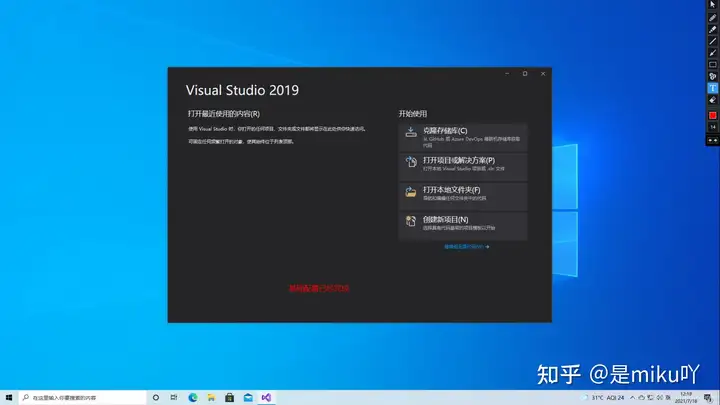Click the volume speaker tray icon
Image resolution: width=720 pixels, height=405 pixels.
660,398
